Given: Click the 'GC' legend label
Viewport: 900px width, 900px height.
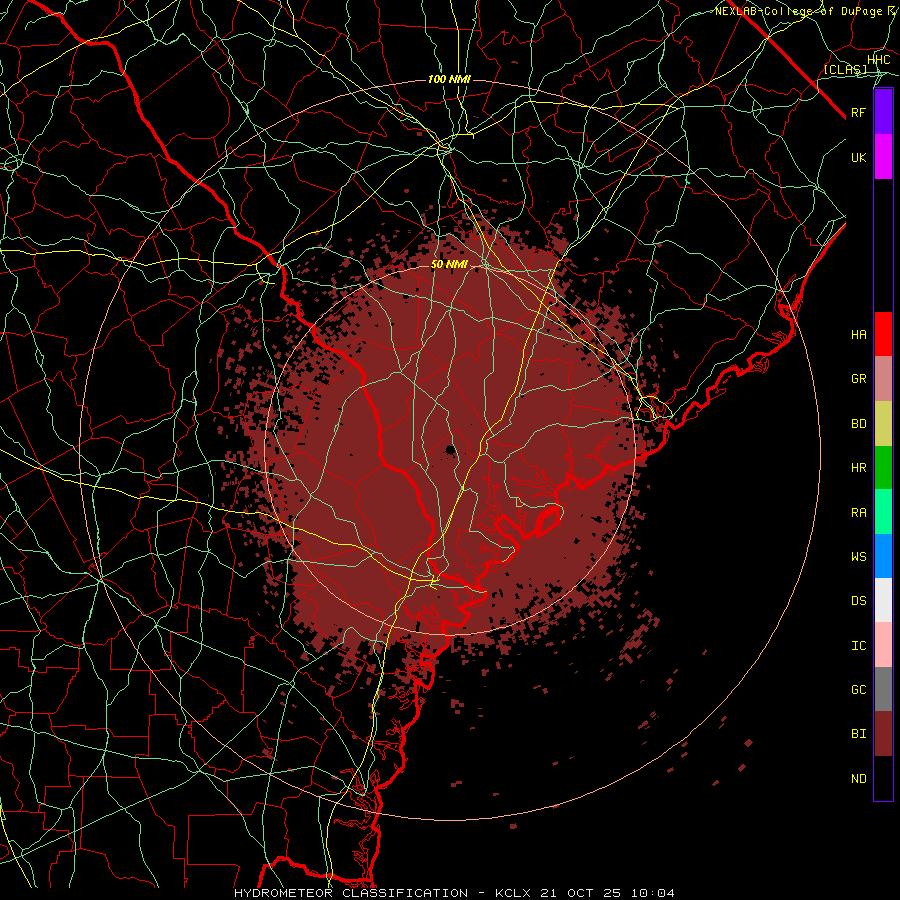Looking at the screenshot, I should (859, 690).
